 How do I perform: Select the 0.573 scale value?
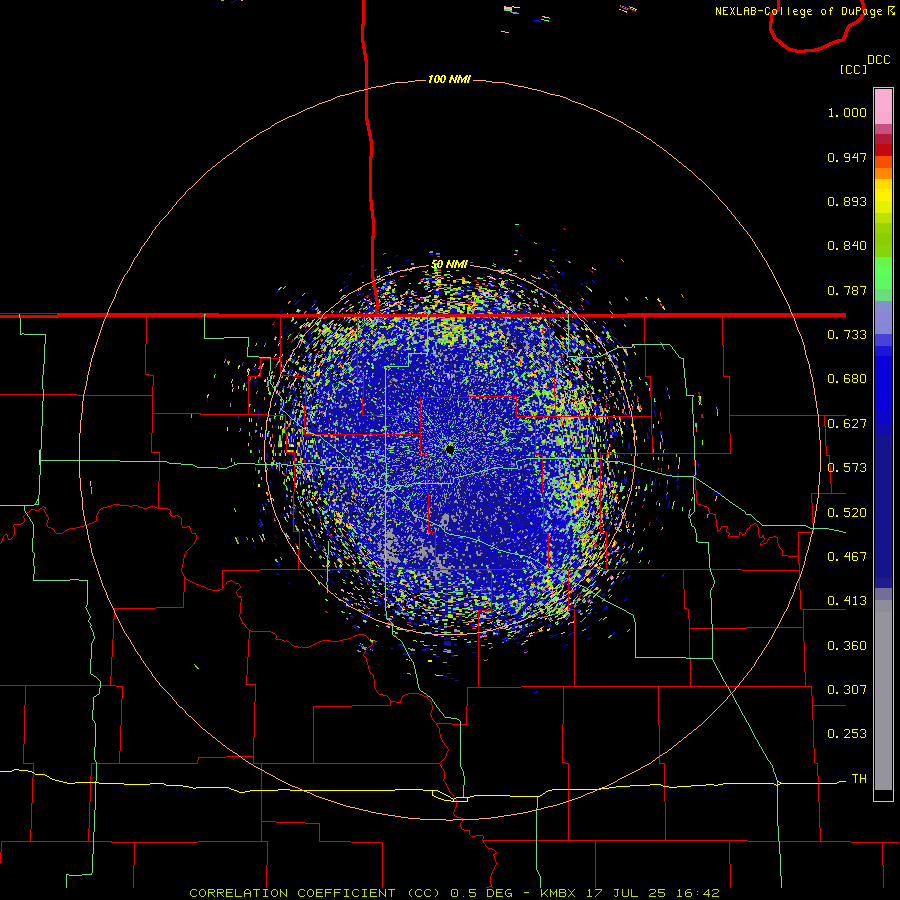[x=847, y=468]
